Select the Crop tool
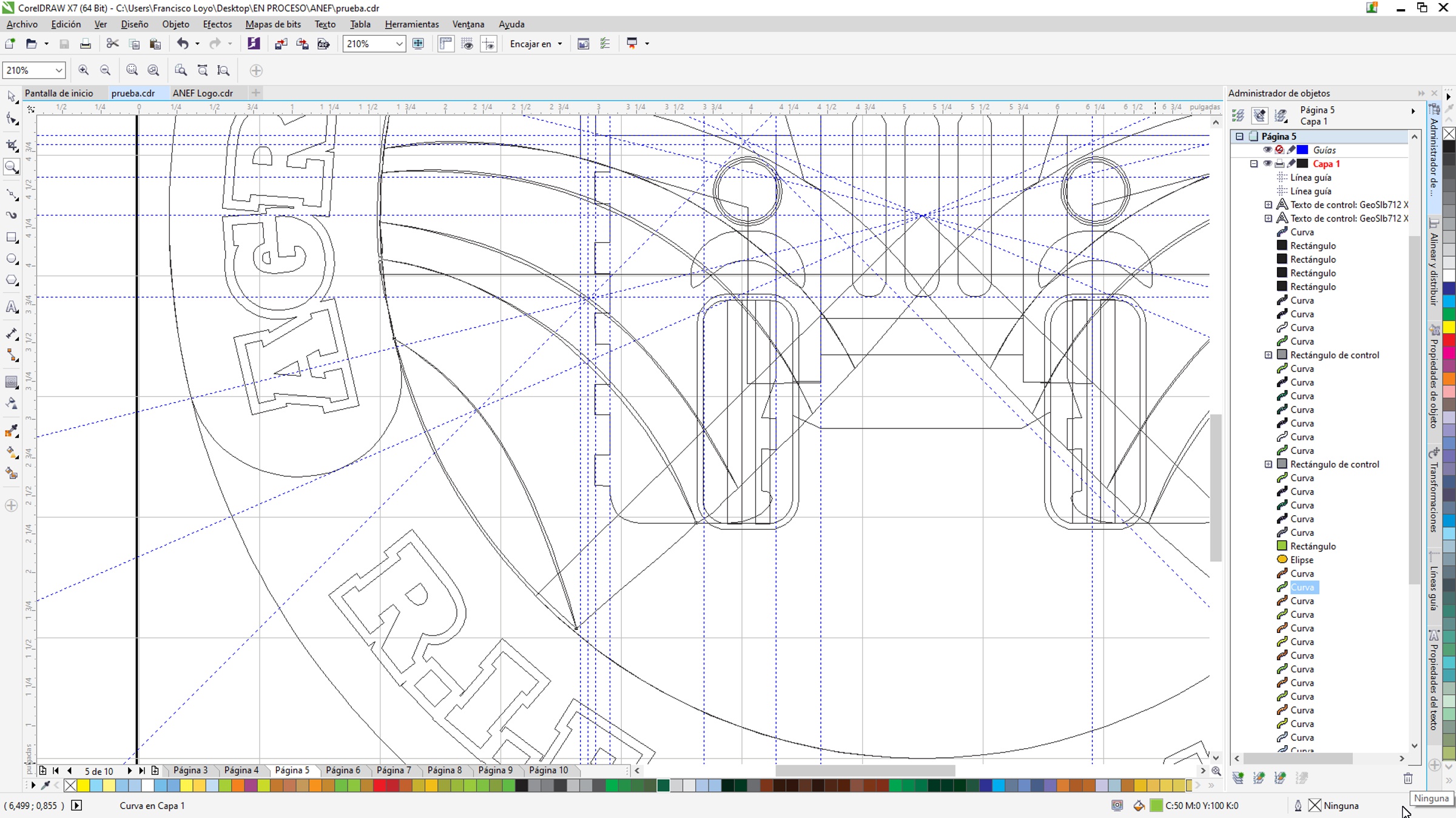The height and width of the screenshot is (818, 1456). point(12,144)
